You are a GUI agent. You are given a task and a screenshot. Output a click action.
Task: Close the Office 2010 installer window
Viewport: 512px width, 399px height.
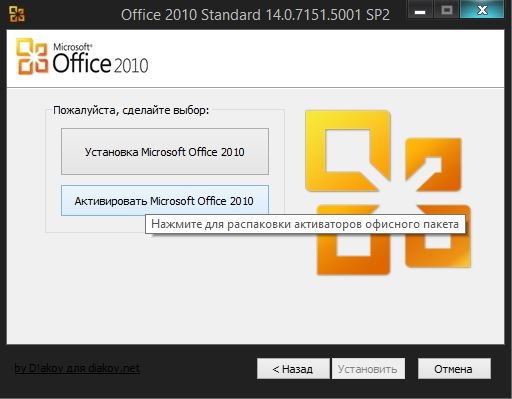[482, 11]
